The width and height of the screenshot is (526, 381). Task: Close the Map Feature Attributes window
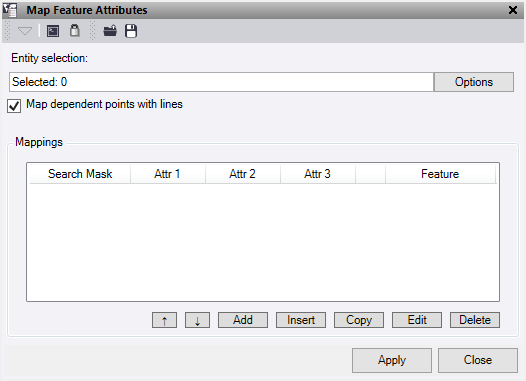click(512, 10)
